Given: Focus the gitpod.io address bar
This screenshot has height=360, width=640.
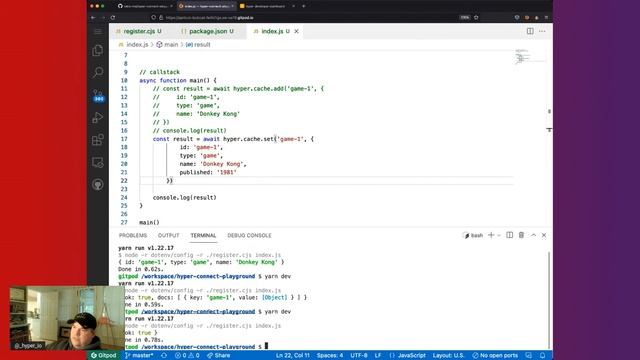Looking at the screenshot, I should 302,18.
